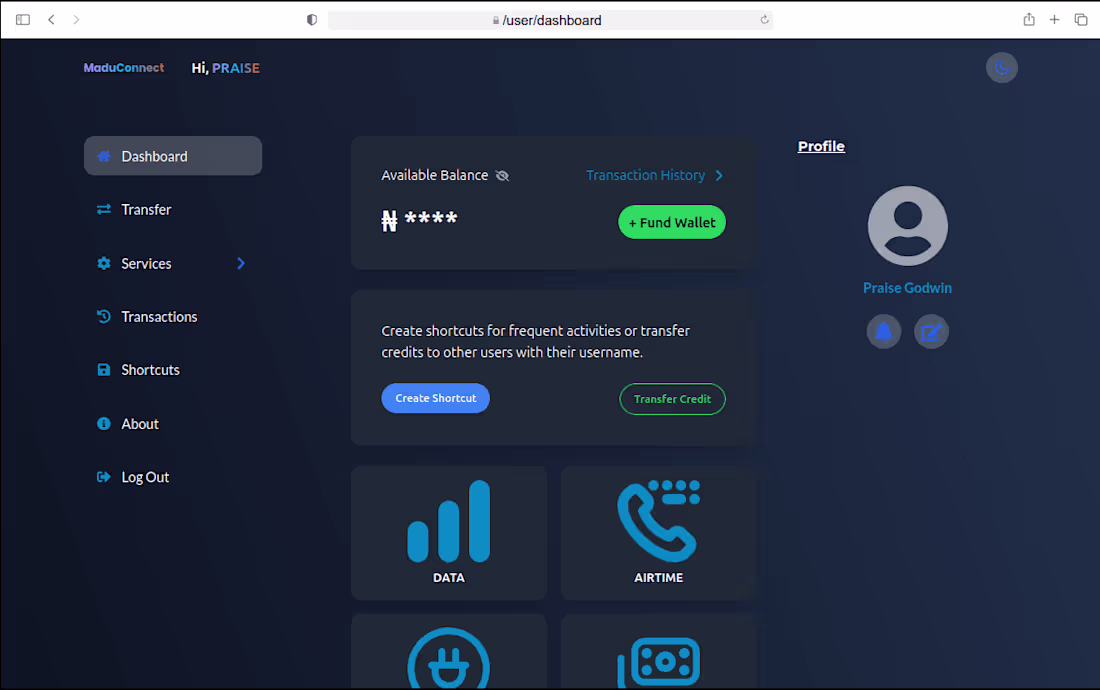The image size is (1100, 690).
Task: Click the Services gear icon
Action: pos(103,263)
